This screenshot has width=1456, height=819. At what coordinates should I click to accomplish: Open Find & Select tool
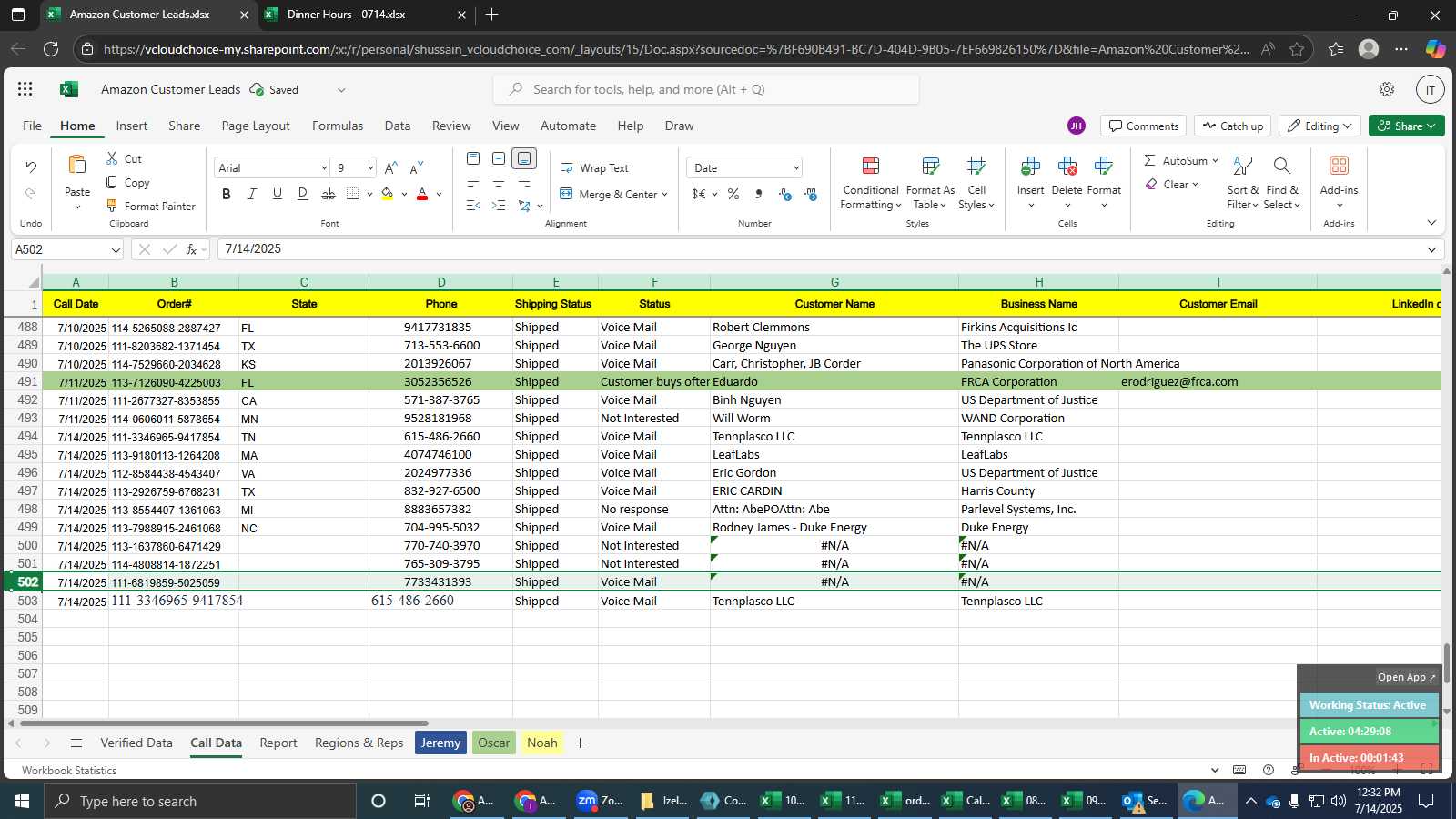point(1282,183)
